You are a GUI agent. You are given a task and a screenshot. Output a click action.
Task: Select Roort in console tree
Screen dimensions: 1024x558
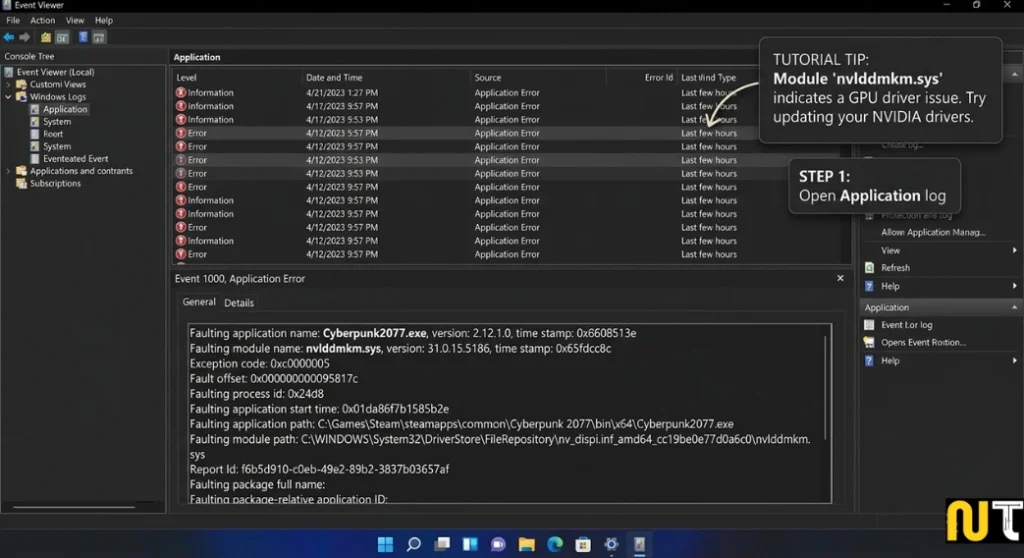click(53, 134)
